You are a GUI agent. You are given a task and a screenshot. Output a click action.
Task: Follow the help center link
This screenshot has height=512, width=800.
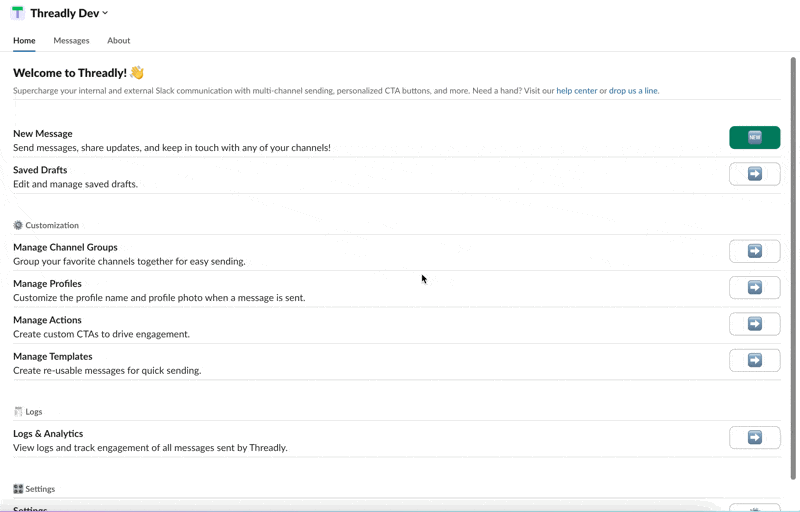pos(577,91)
